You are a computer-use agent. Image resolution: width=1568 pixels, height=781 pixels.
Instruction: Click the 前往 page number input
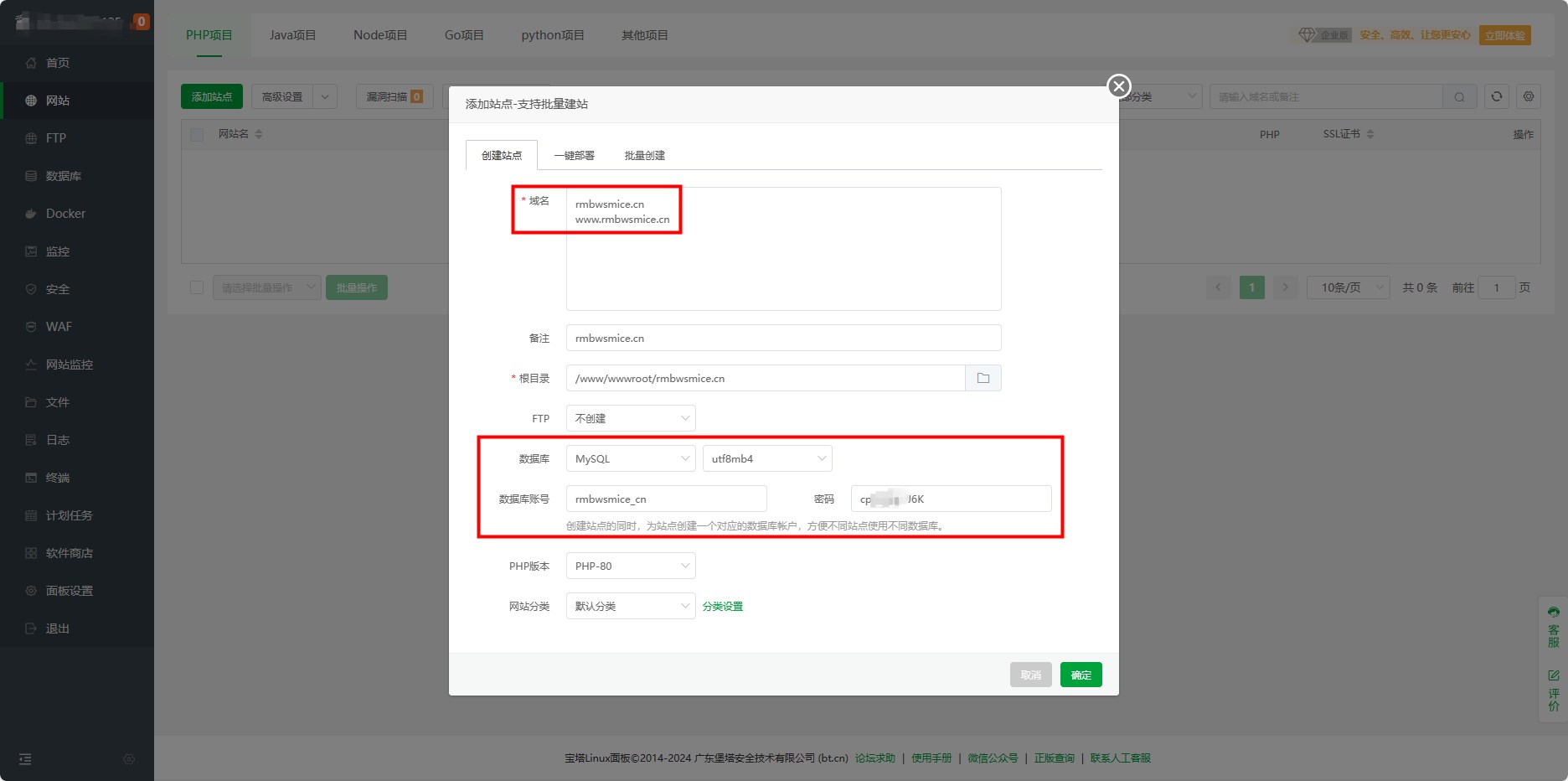(x=1497, y=287)
